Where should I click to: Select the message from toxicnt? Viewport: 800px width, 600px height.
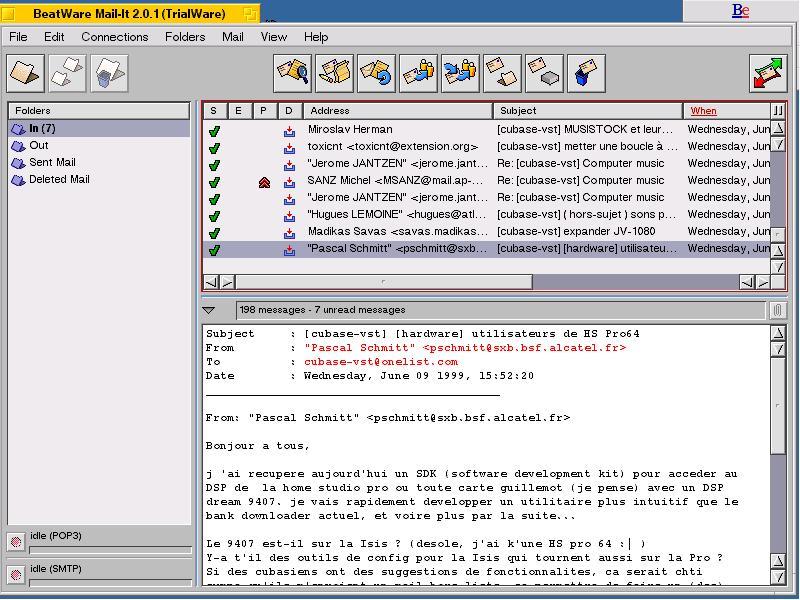[487, 146]
